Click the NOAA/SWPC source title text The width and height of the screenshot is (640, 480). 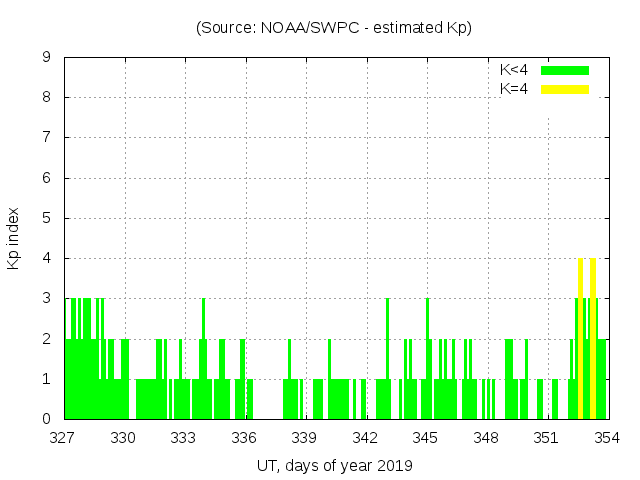point(333,28)
